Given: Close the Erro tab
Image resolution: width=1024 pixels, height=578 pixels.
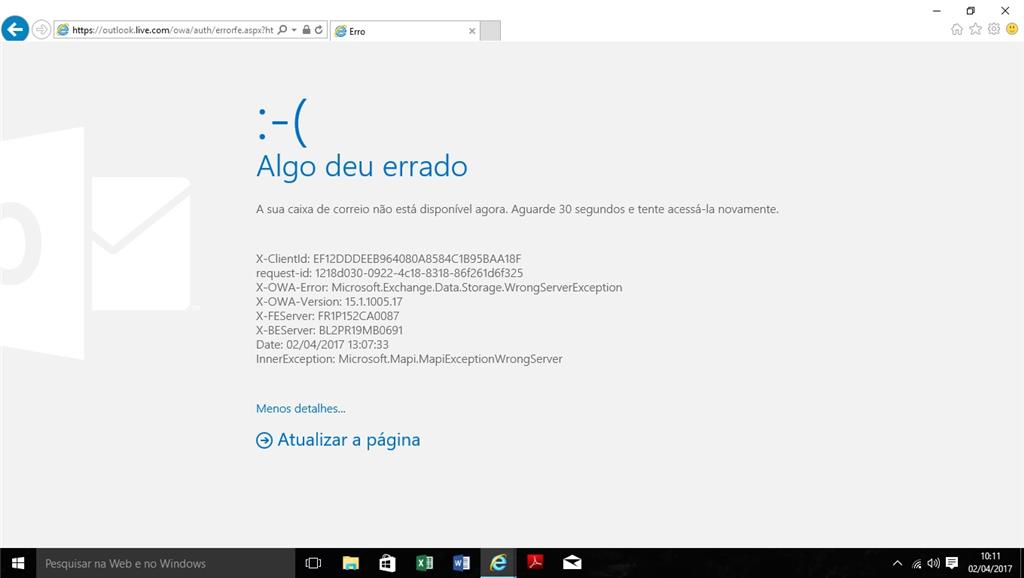Looking at the screenshot, I should (x=472, y=31).
